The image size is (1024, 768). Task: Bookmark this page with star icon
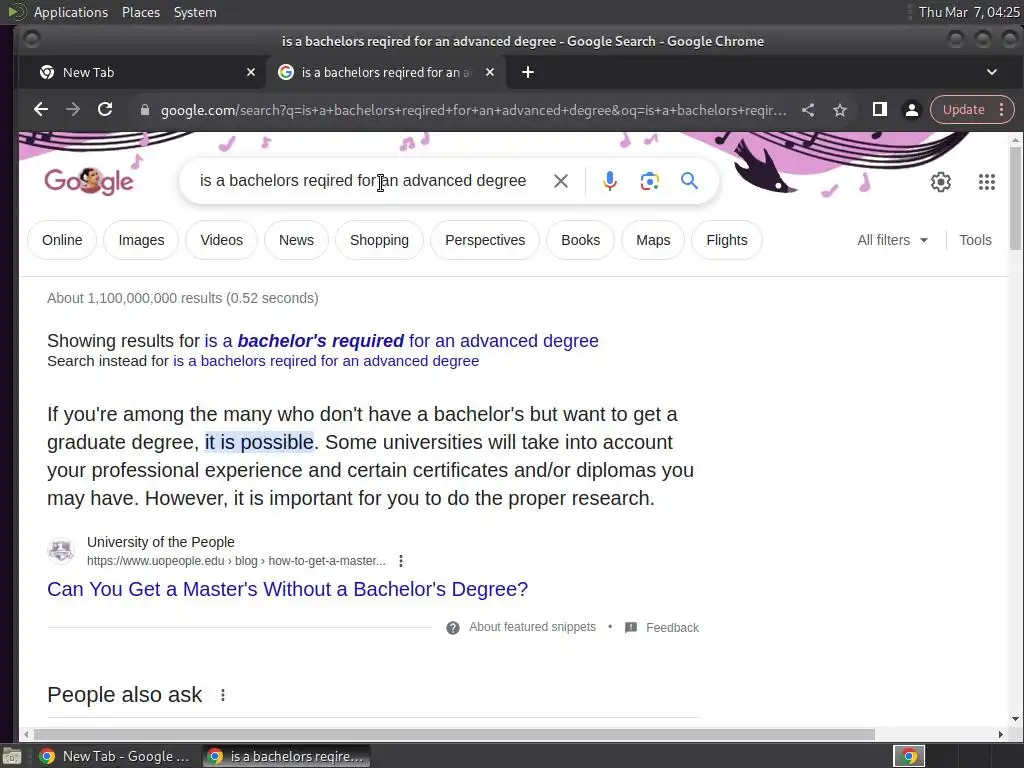(840, 110)
